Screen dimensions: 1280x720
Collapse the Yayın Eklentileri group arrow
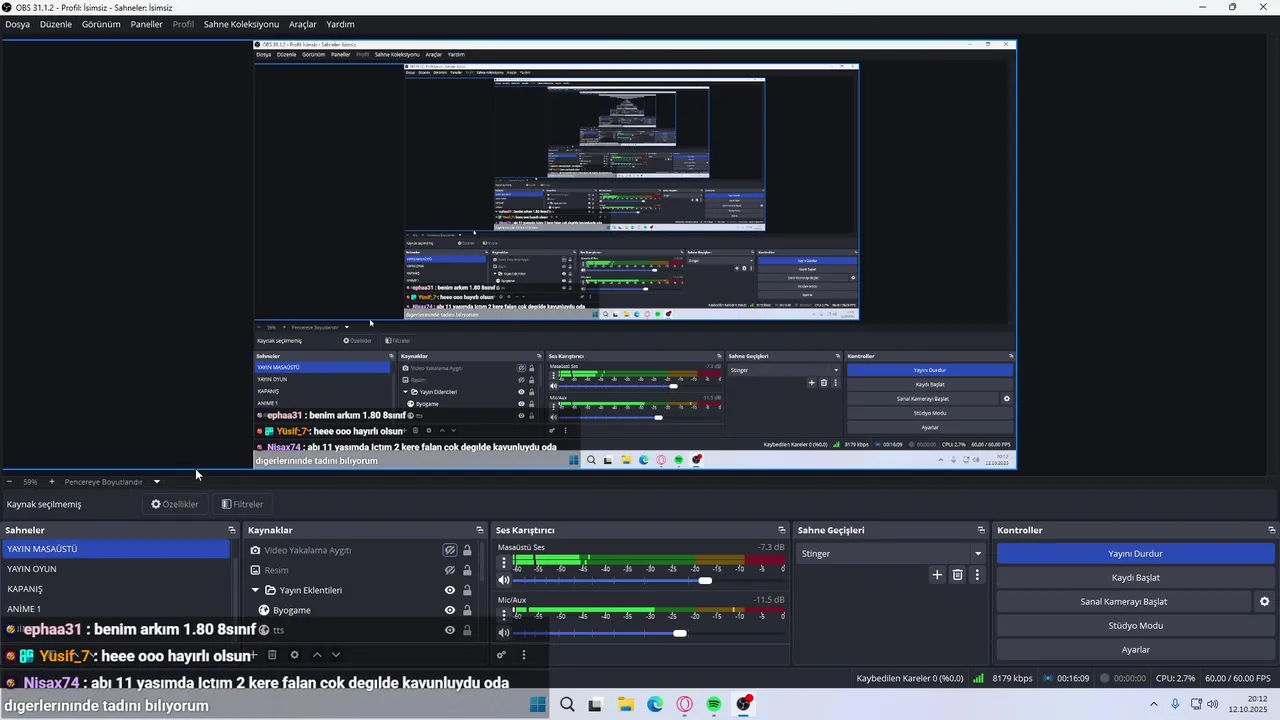[x=256, y=590]
